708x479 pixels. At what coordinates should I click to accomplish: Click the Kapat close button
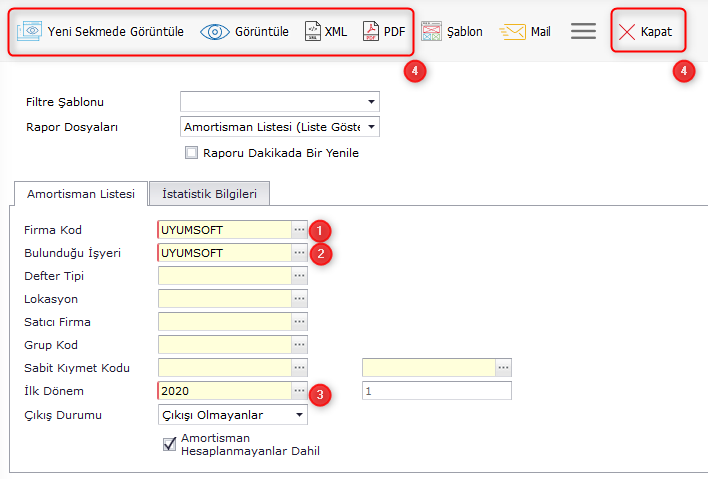click(x=646, y=32)
